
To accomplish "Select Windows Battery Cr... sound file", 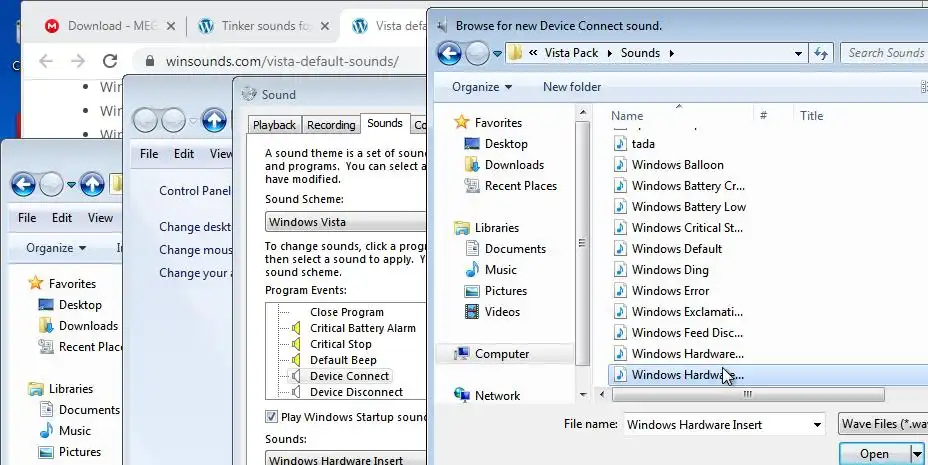I will pyautogui.click(x=688, y=186).
